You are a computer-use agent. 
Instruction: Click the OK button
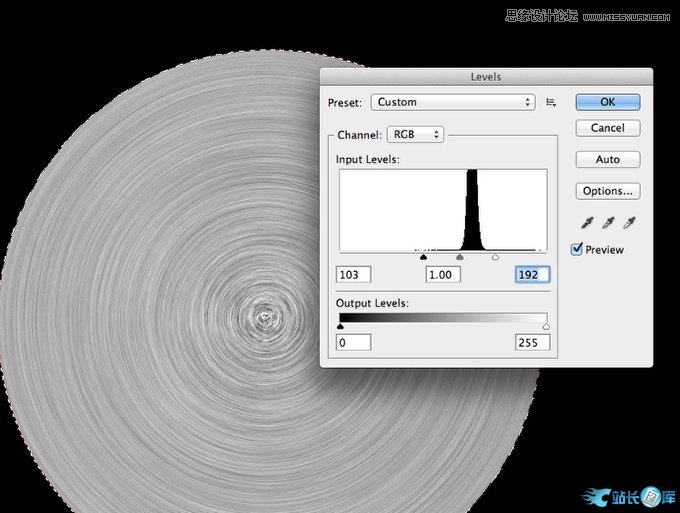pos(607,102)
